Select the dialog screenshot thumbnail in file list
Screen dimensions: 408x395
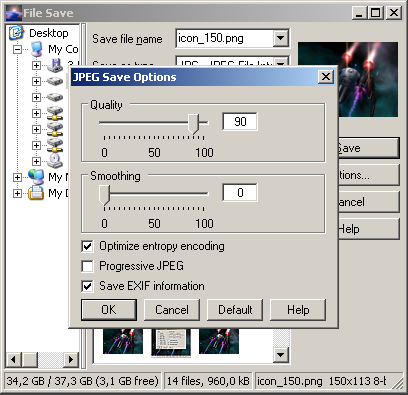171,342
